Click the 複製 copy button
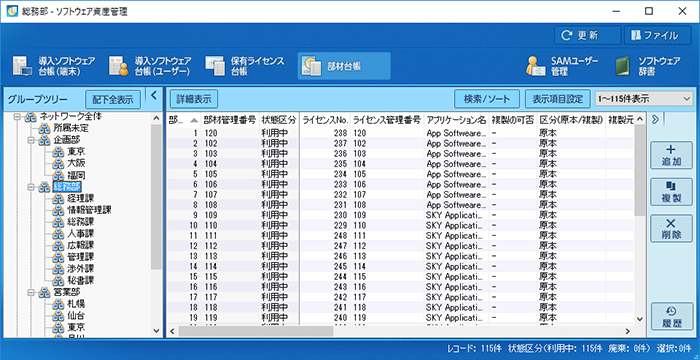Screen dimensions: 700x360 point(671,192)
